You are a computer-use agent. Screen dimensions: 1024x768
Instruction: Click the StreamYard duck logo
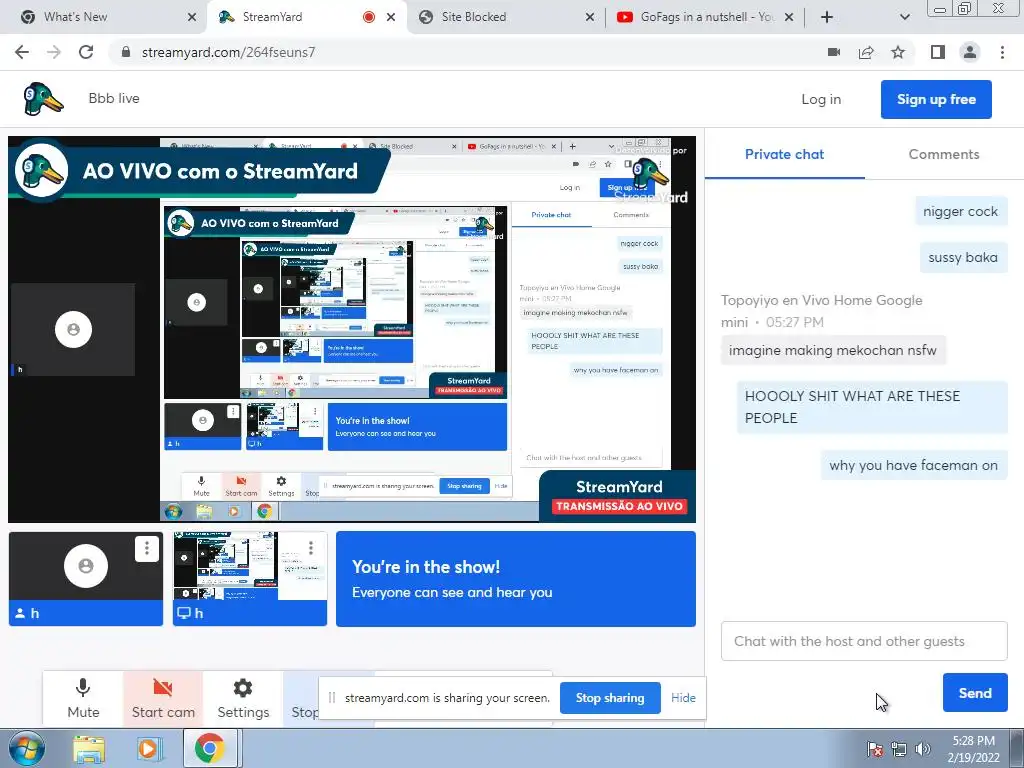click(x=43, y=99)
